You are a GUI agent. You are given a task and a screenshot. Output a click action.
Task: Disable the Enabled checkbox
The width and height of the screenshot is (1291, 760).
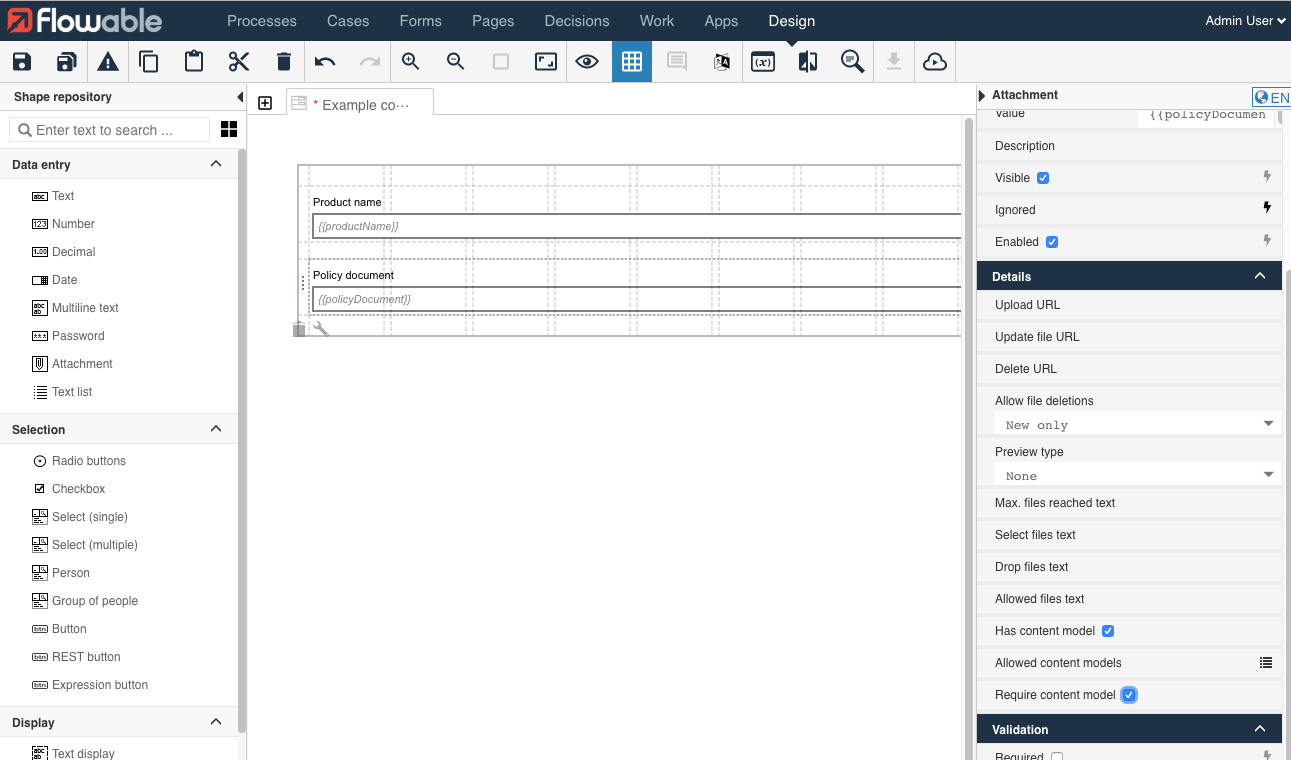[x=1053, y=241]
